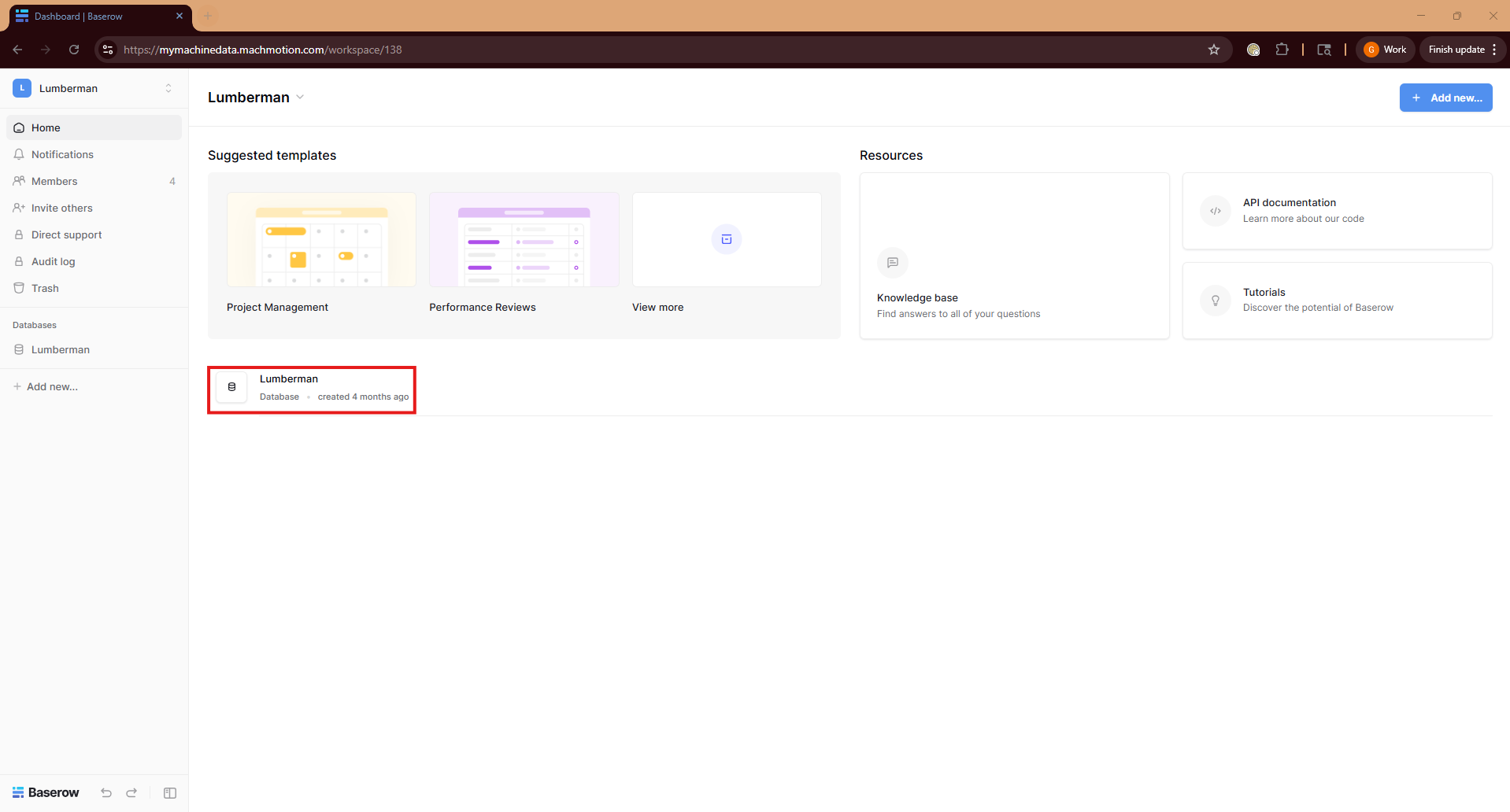
Task: Click the browser back arrow
Action: [17, 50]
